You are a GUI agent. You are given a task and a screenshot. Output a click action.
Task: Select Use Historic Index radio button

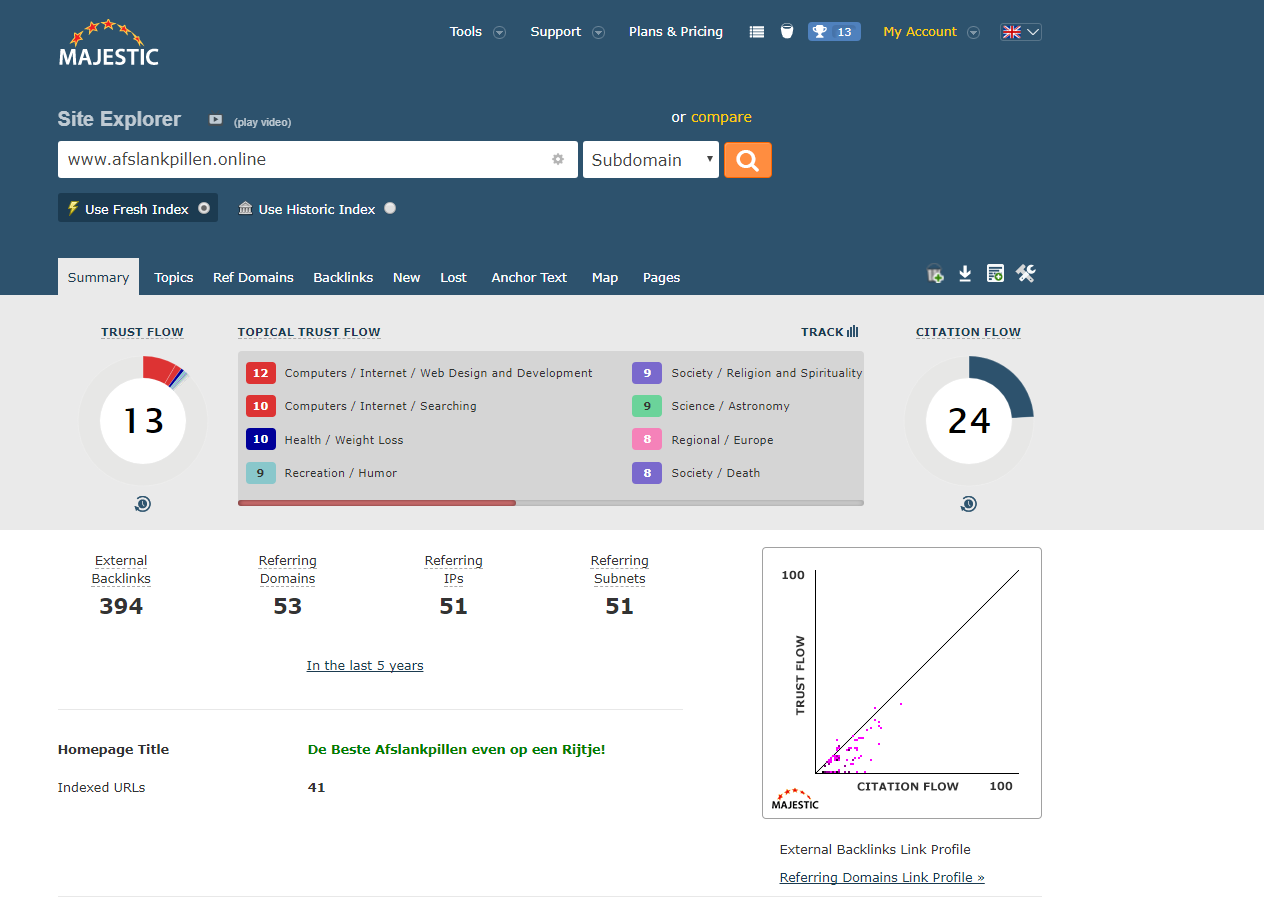click(390, 208)
